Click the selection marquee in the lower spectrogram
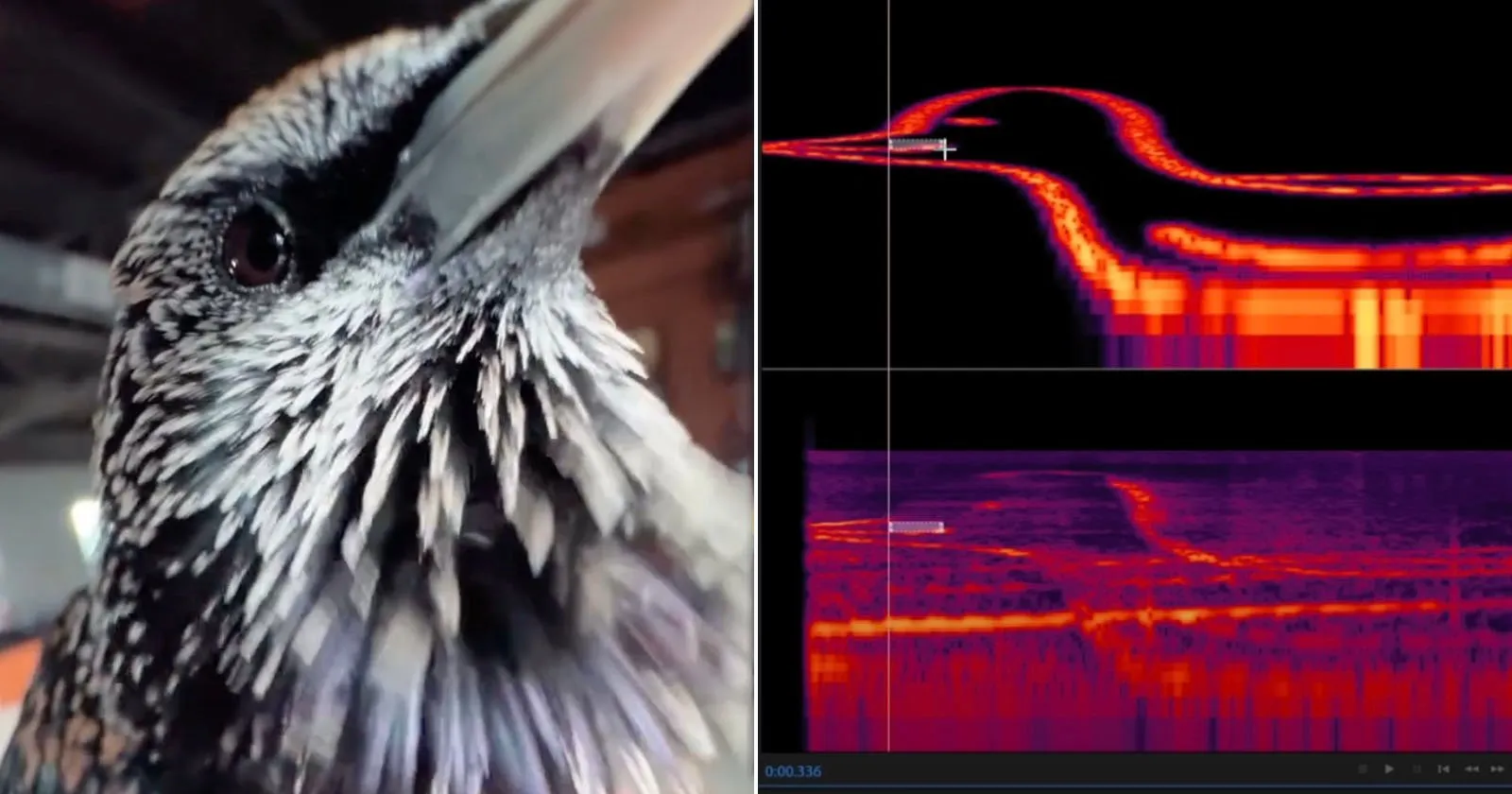The width and height of the screenshot is (1512, 794). (917, 526)
